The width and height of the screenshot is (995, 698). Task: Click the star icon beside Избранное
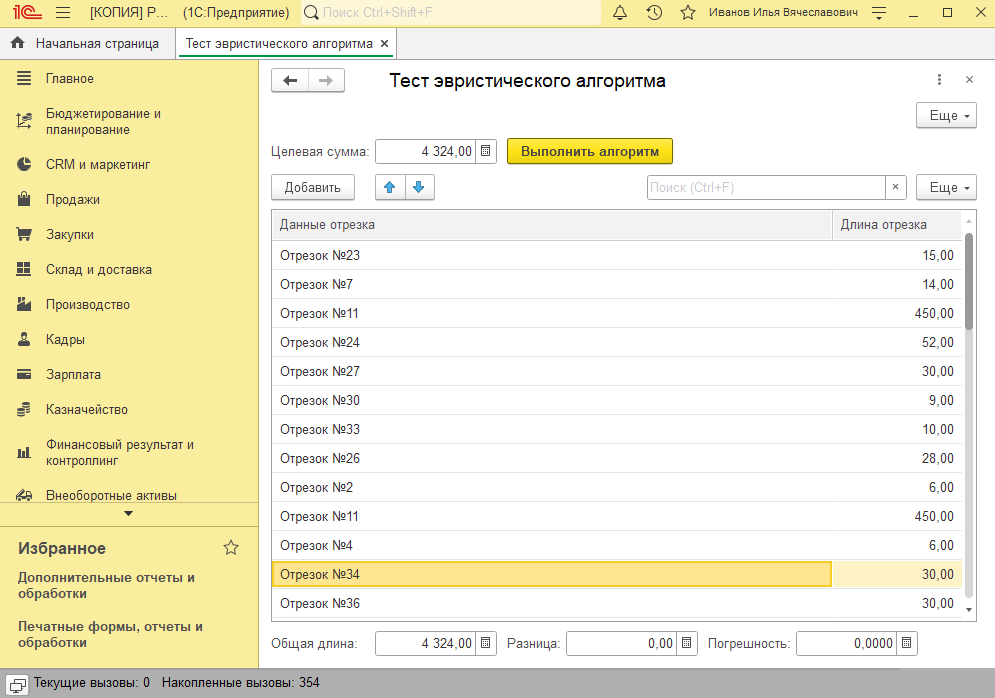231,547
